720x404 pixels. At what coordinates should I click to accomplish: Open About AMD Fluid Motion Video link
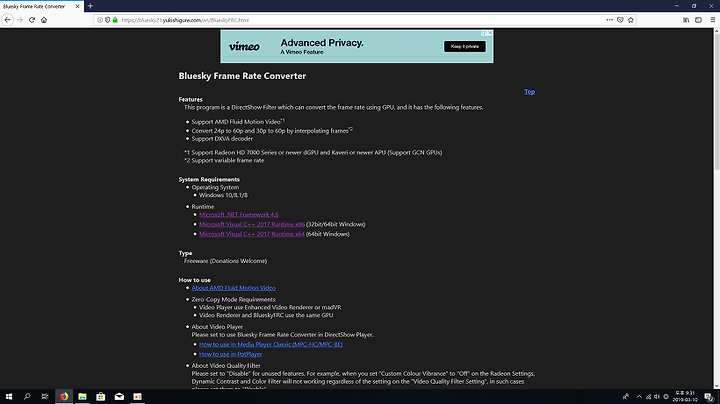pyautogui.click(x=233, y=288)
